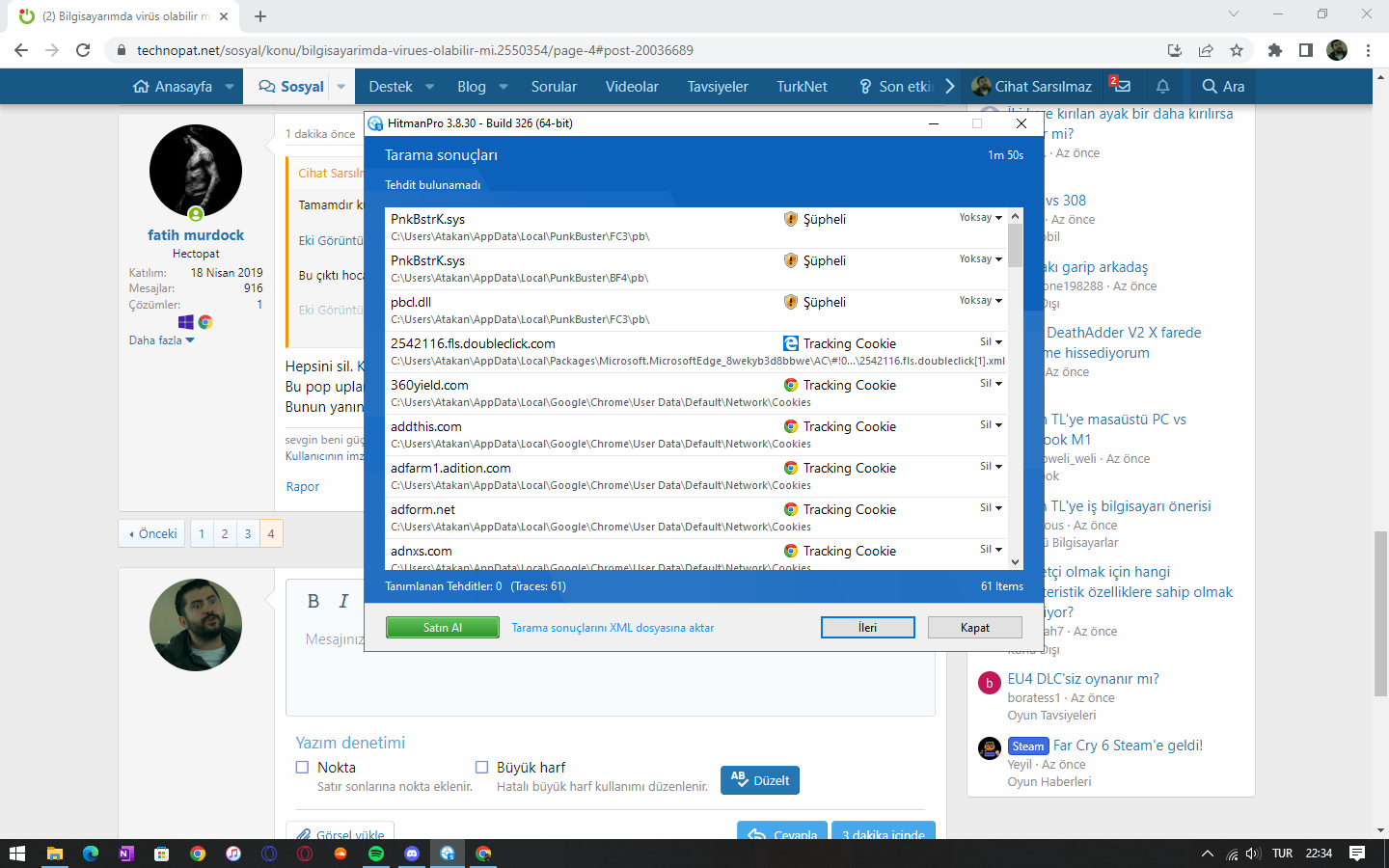Launch OneNote from the taskbar

pos(125,854)
